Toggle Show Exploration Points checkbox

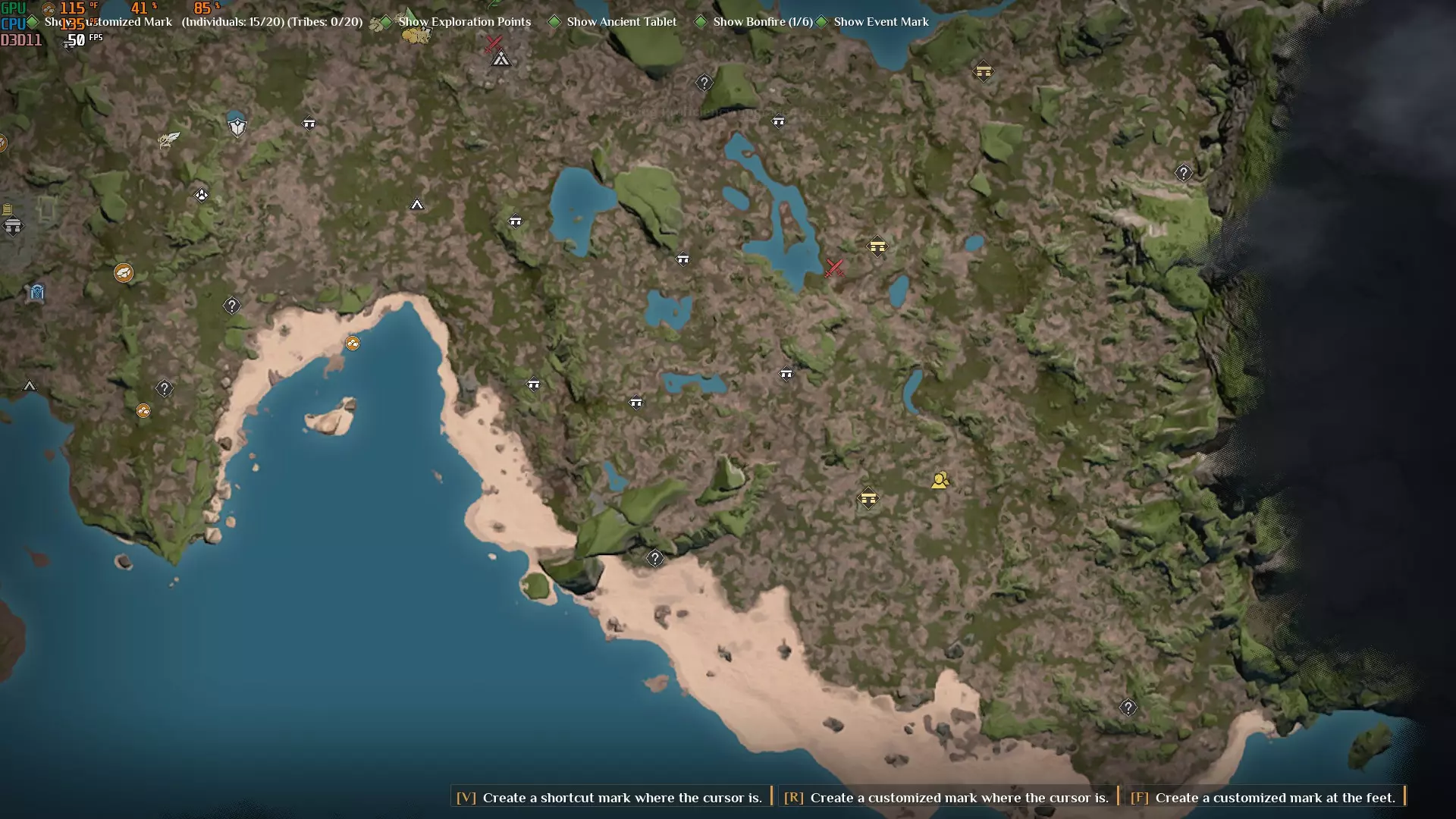click(387, 22)
